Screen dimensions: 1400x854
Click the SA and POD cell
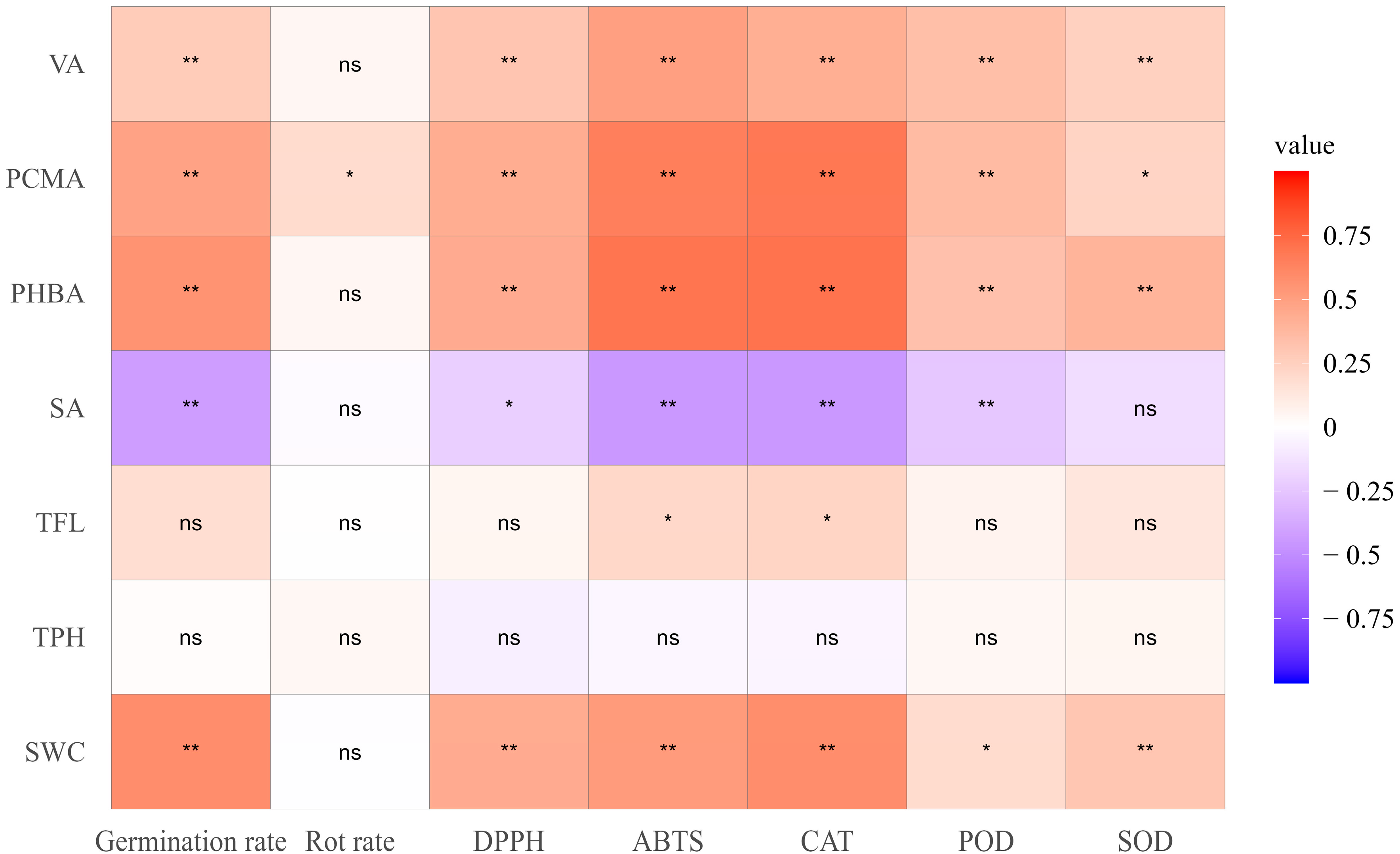coord(986,408)
